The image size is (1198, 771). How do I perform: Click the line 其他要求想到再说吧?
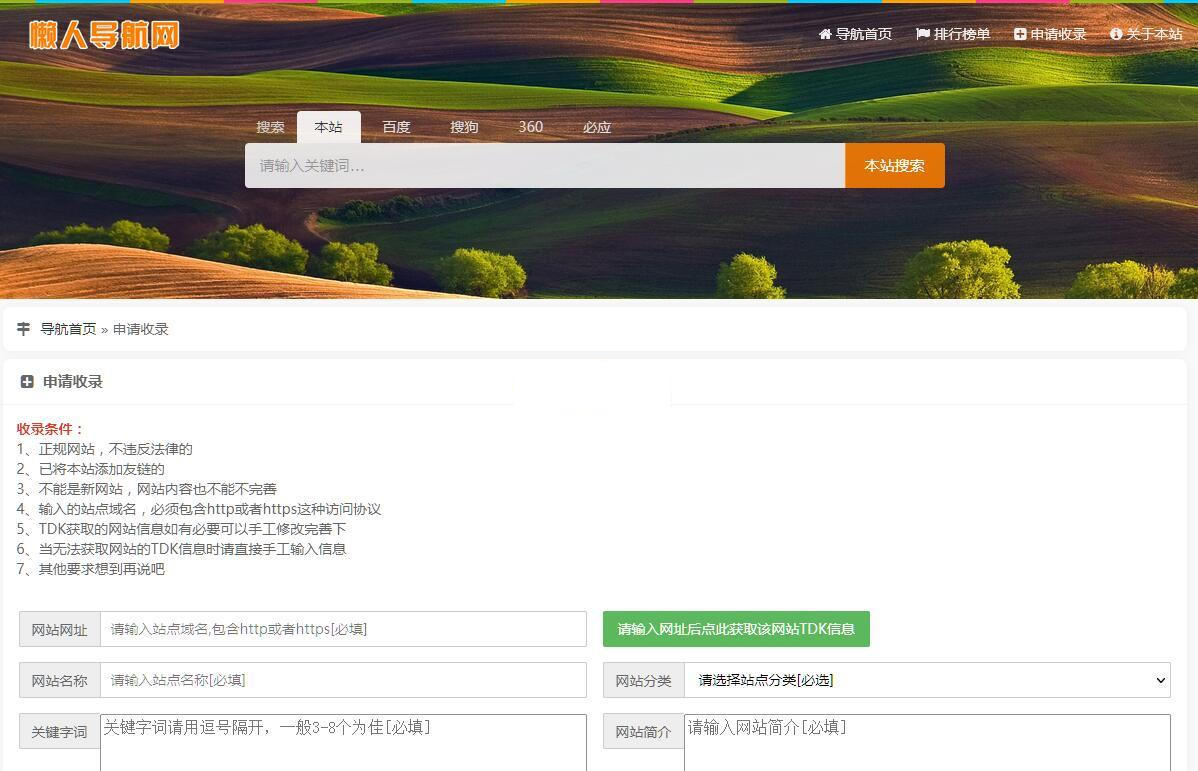[91, 569]
